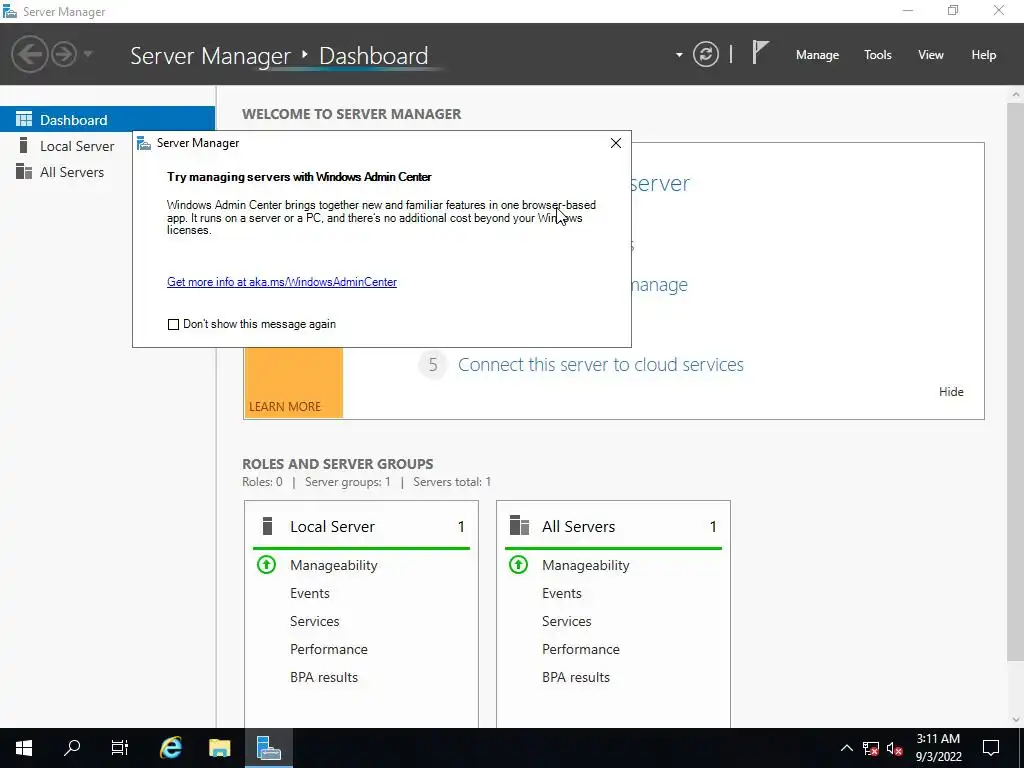Open Performance in the All Servers tile
This screenshot has width=1024, height=768.
point(581,649)
